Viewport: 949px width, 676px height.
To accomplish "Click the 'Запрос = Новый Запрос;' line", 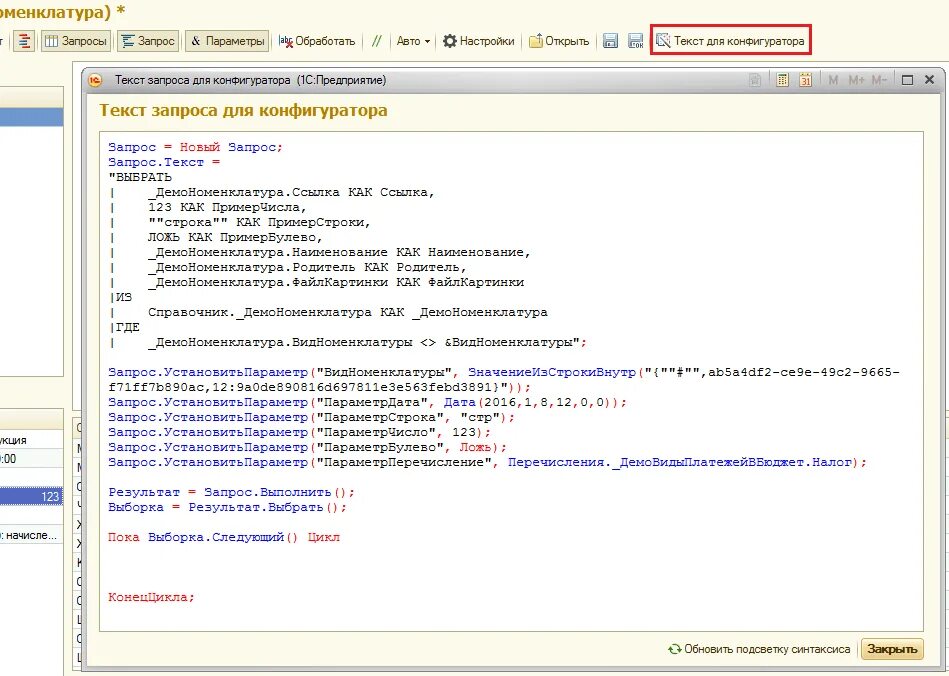I will click(x=195, y=147).
